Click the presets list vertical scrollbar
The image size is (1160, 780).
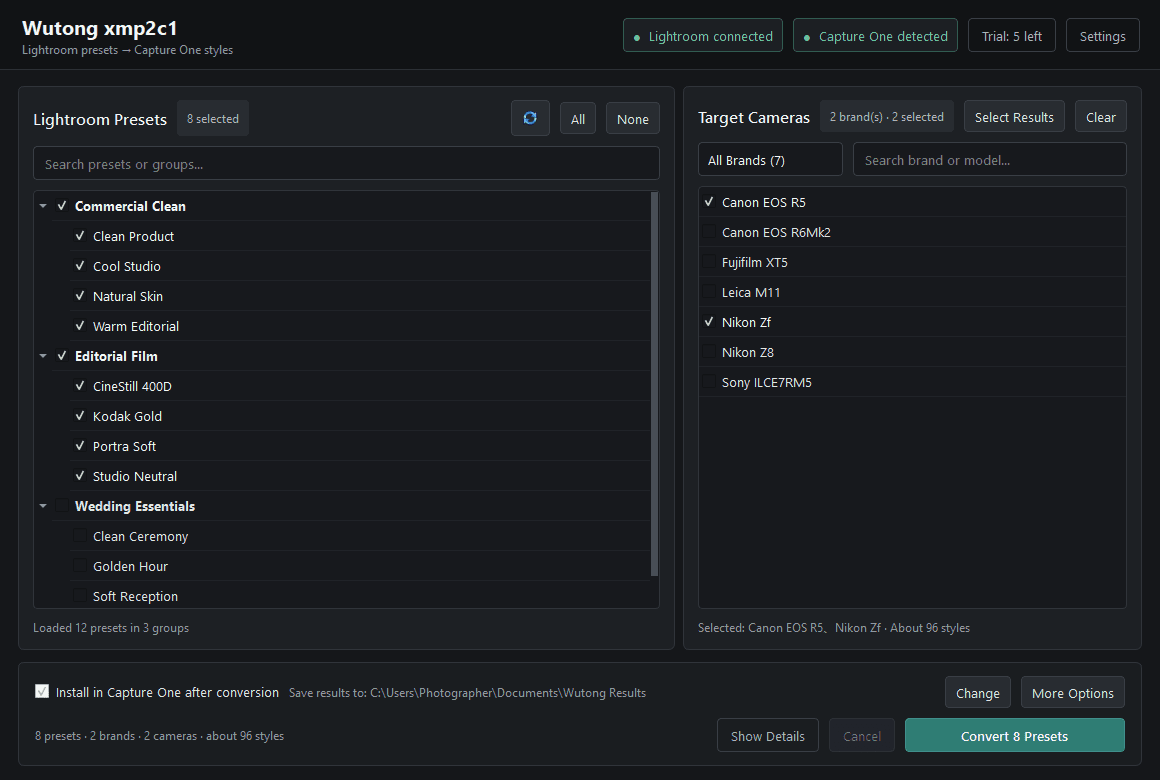[654, 383]
